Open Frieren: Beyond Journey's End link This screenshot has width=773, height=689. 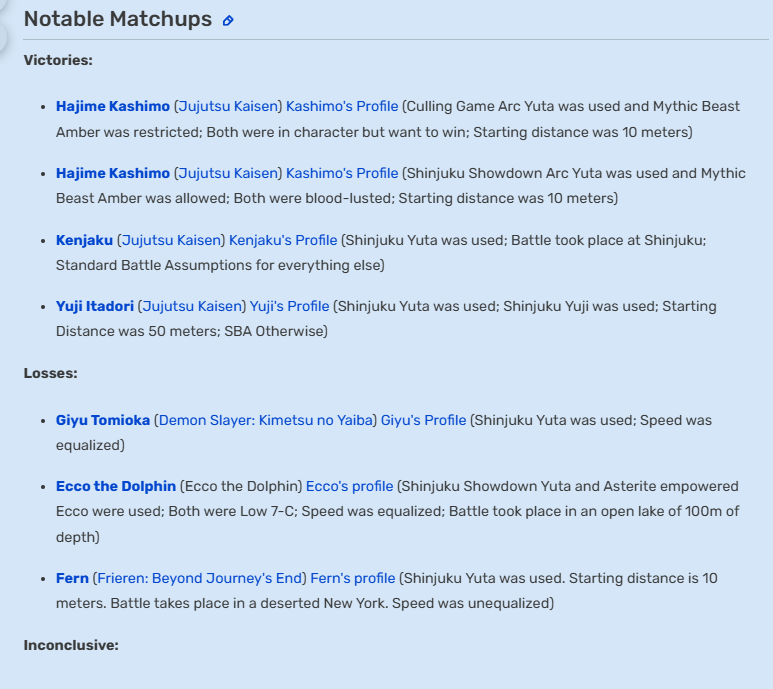(199, 578)
